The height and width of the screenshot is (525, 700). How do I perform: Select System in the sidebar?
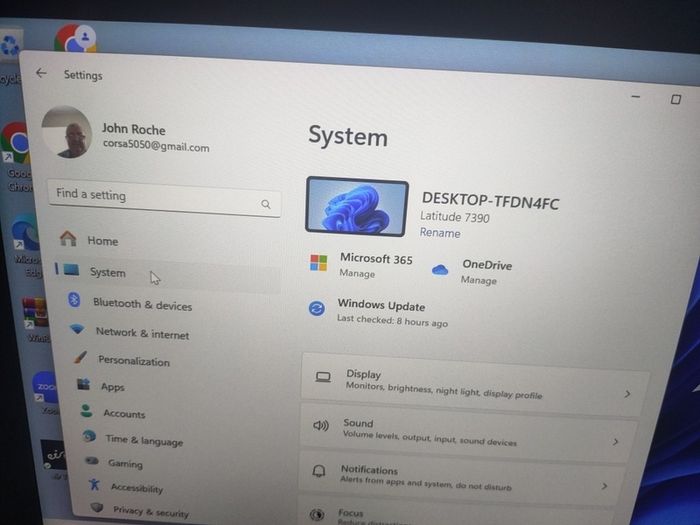[167, 272]
